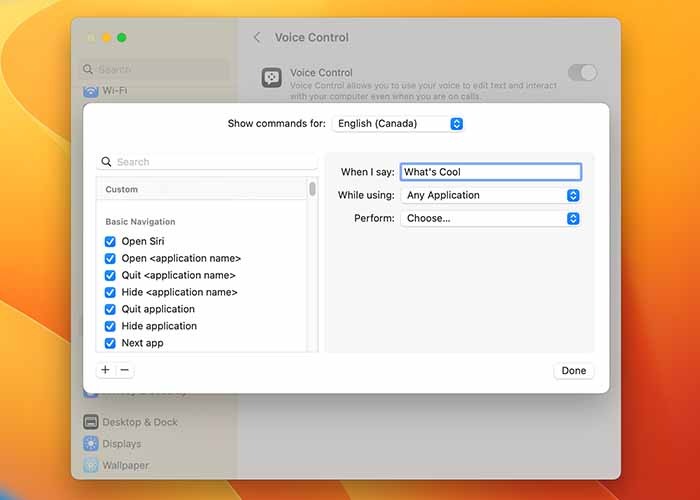The height and width of the screenshot is (500, 700).
Task: Select the Open Siri command text
Action: coord(143,242)
